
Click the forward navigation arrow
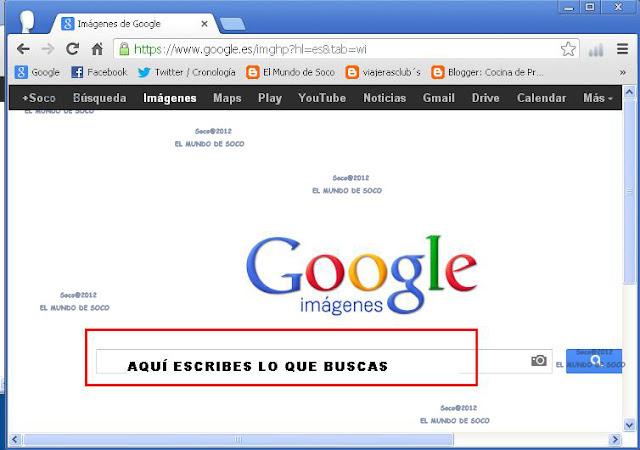point(48,49)
